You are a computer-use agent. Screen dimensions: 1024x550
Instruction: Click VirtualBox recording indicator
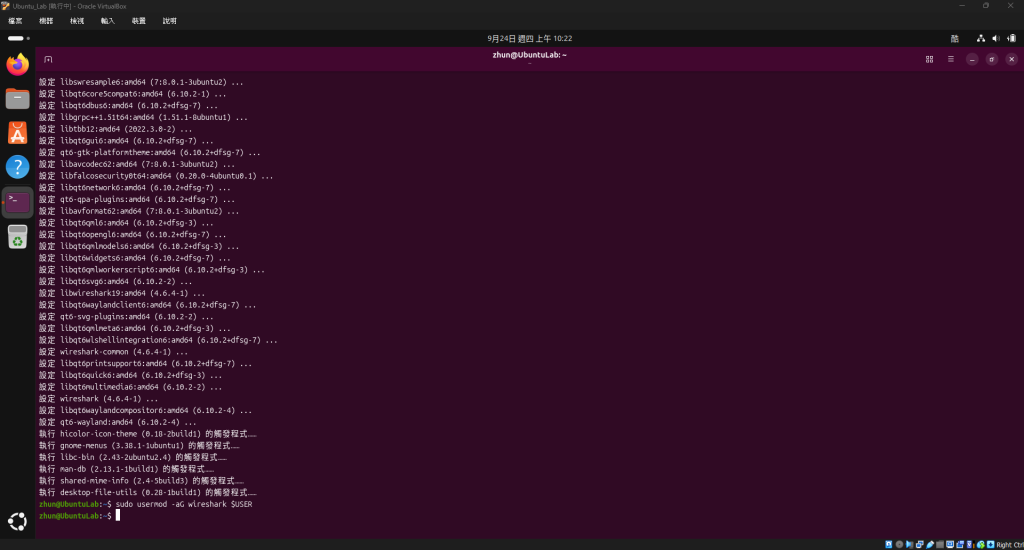click(961, 544)
